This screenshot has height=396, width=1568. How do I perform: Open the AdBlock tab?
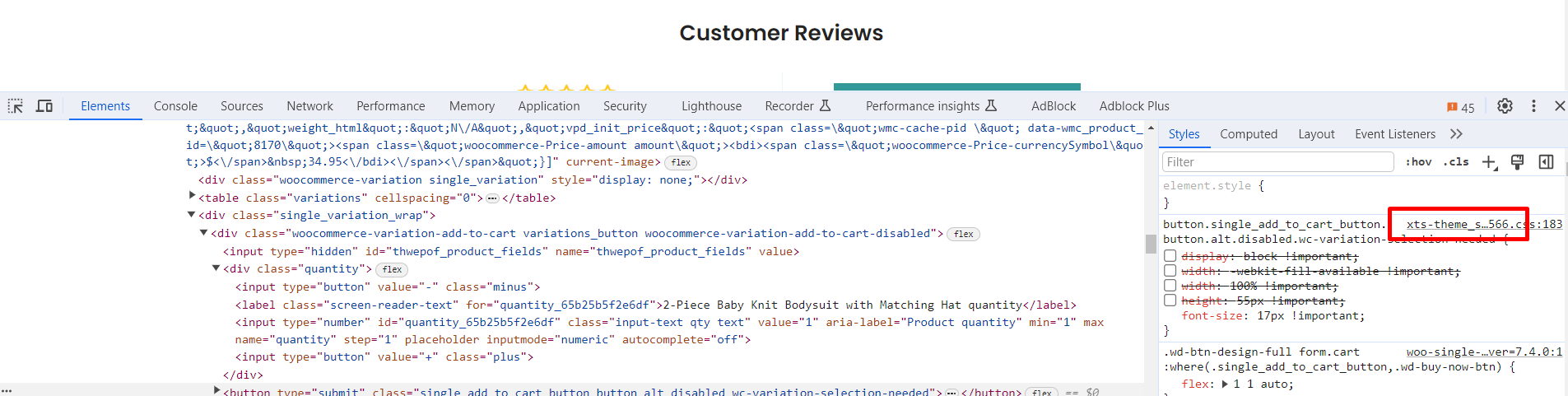click(1054, 106)
